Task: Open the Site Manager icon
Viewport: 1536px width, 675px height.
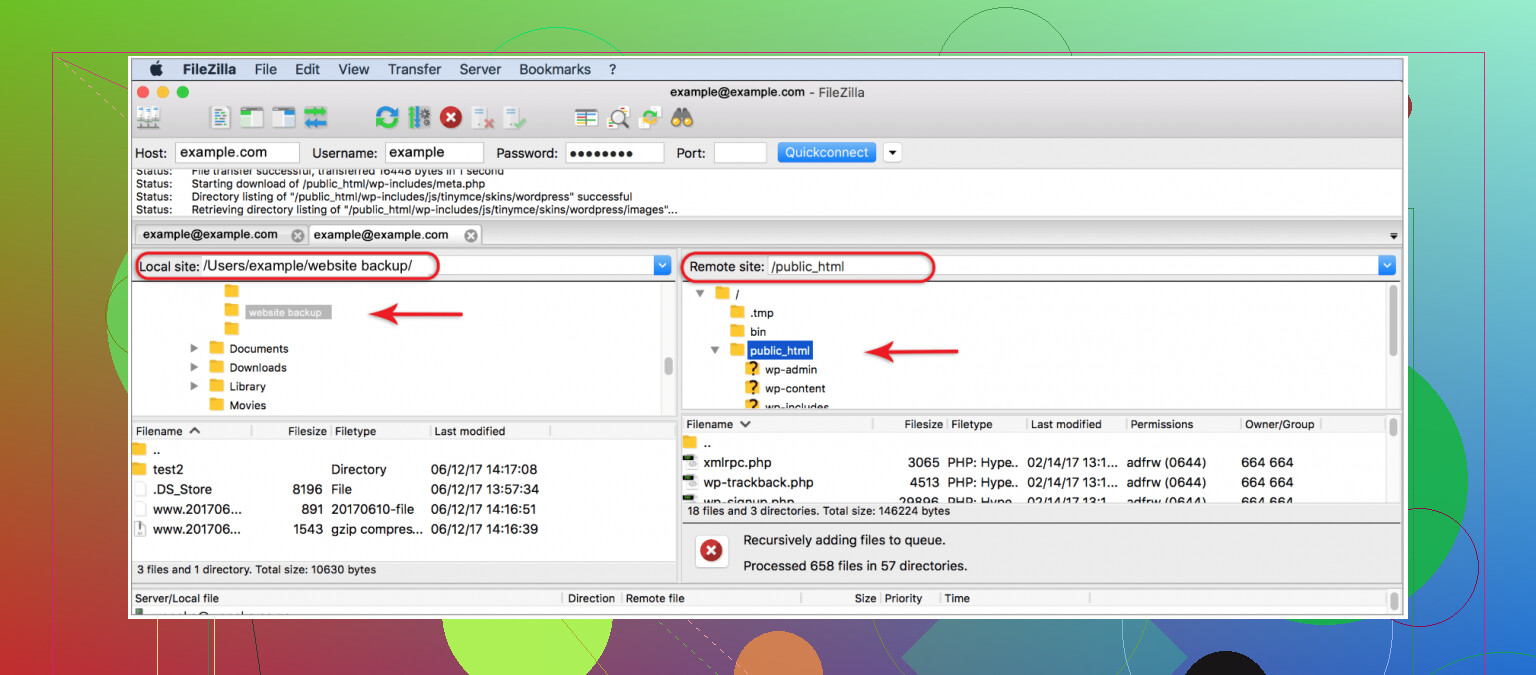Action: click(148, 118)
